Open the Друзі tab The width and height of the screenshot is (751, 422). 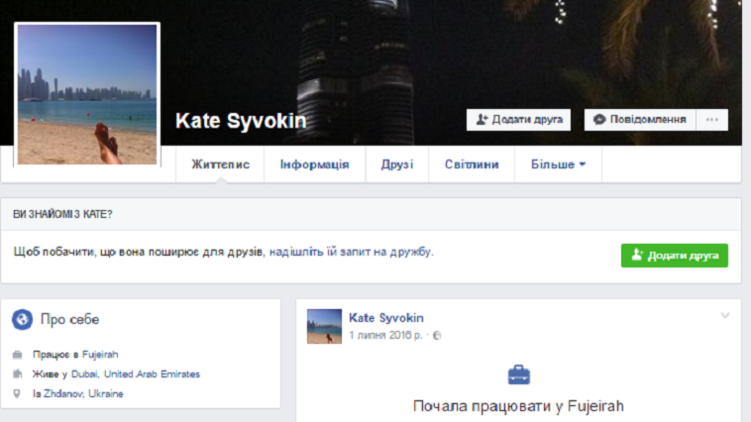pyautogui.click(x=396, y=165)
